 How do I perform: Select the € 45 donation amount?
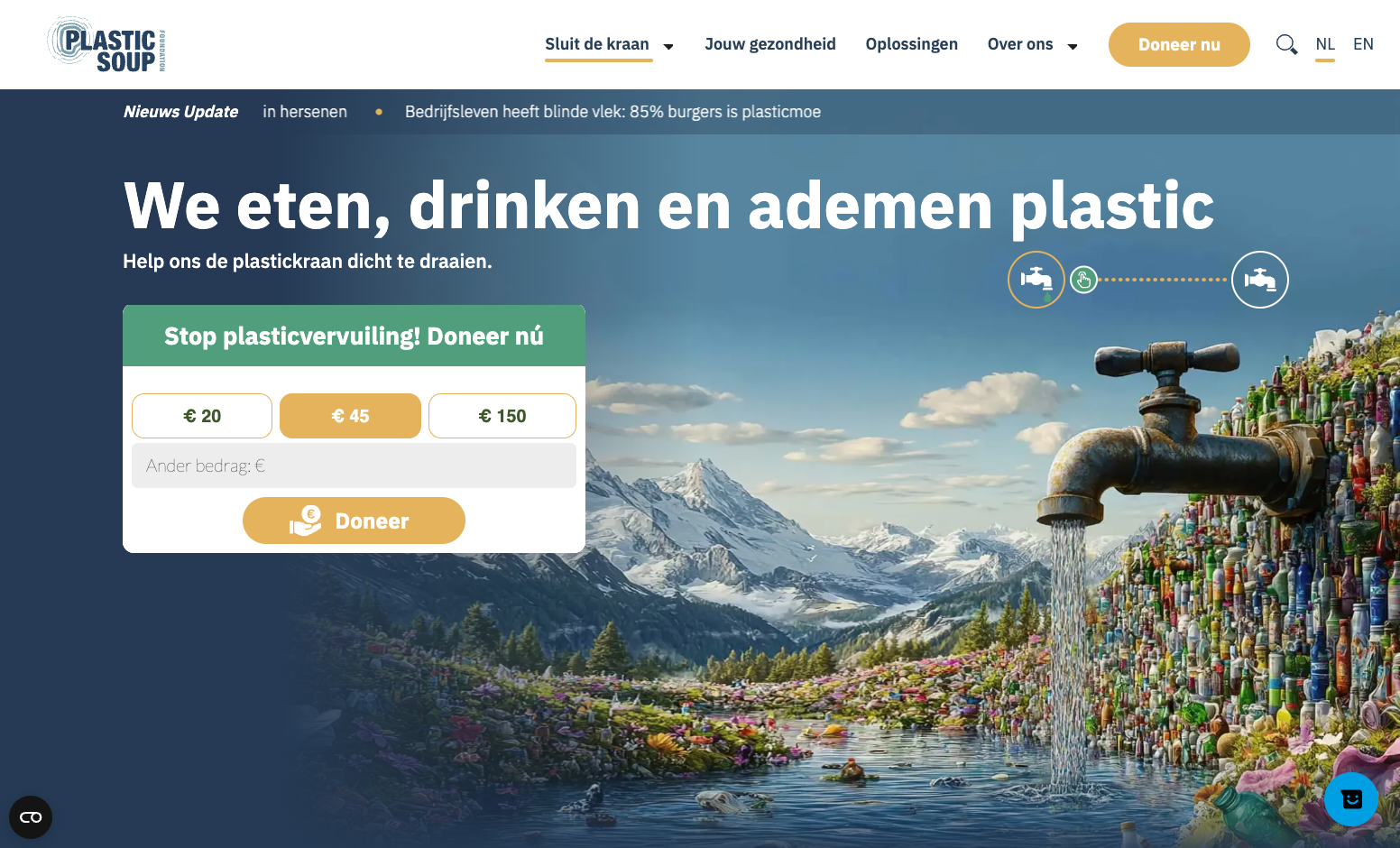[350, 416]
